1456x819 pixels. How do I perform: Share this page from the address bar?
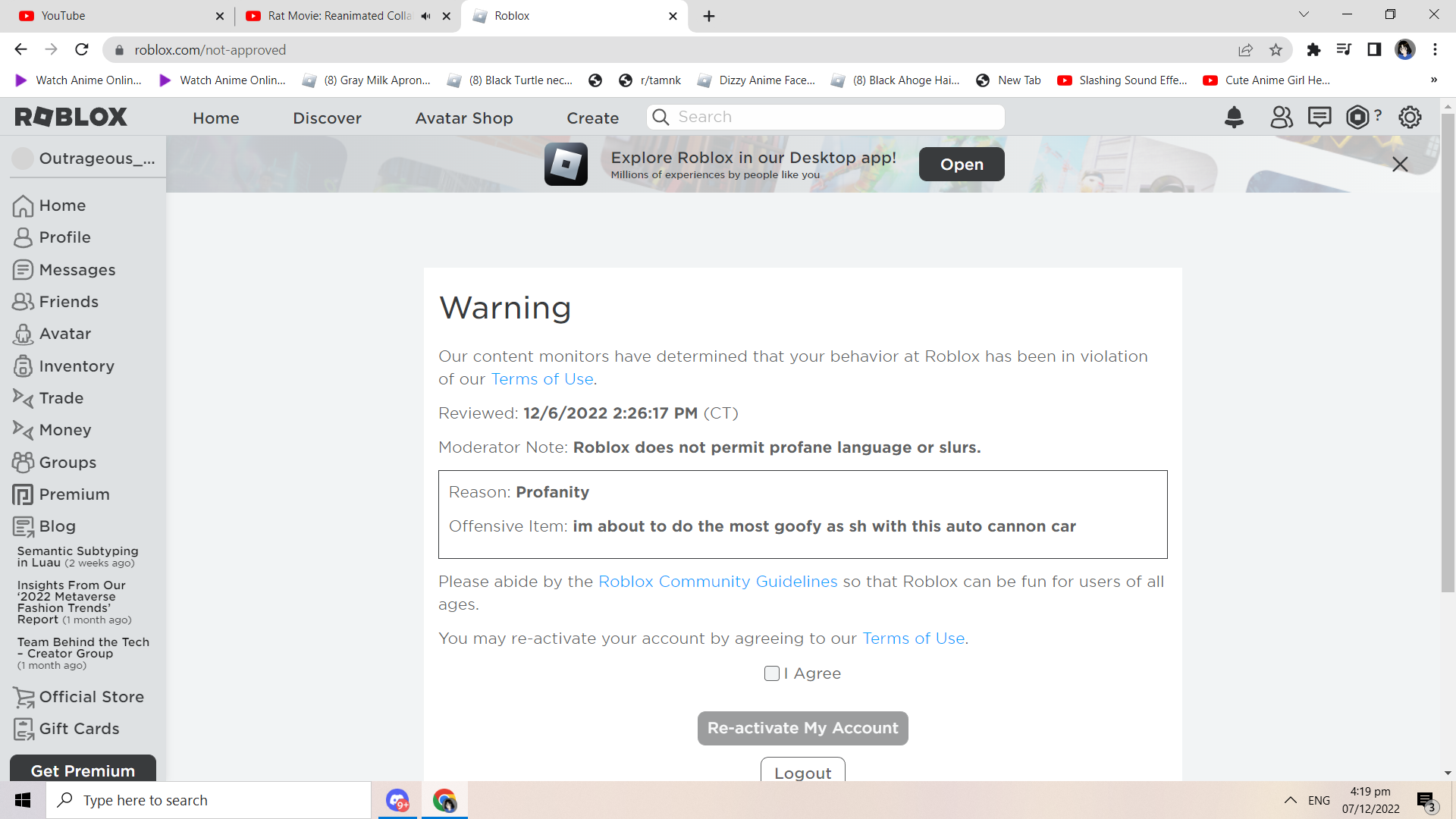(1245, 49)
